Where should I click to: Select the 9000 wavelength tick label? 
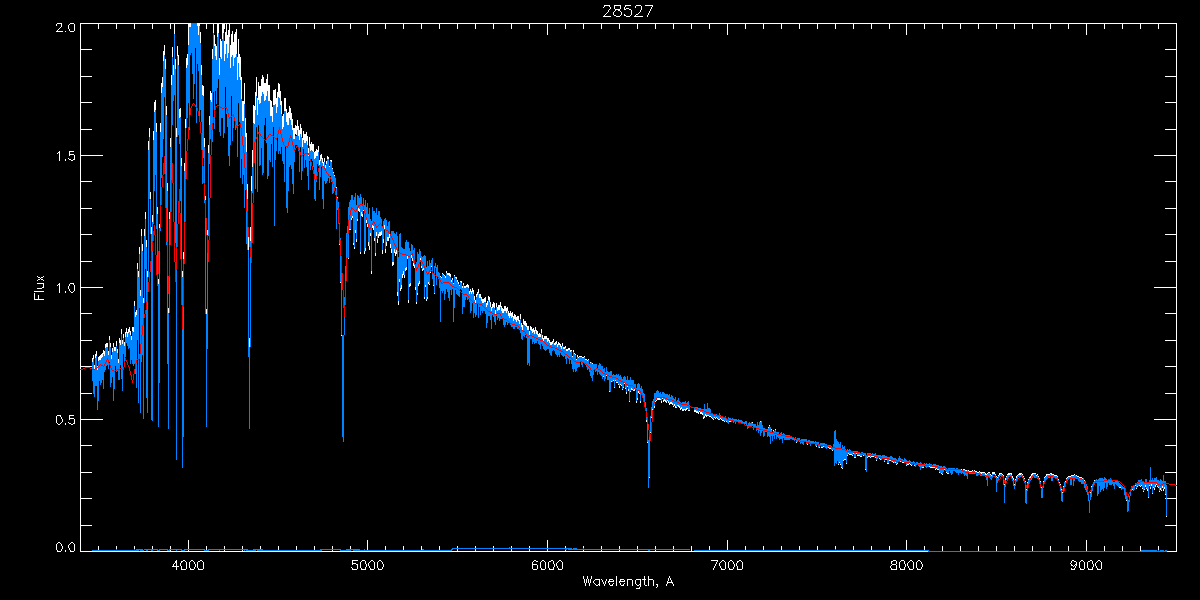1086,564
